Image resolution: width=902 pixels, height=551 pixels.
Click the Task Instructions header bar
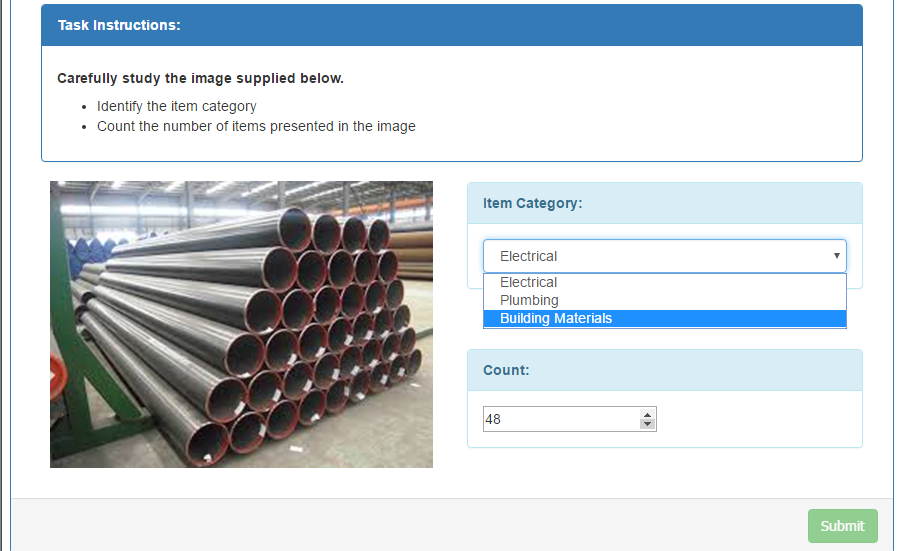coord(452,25)
